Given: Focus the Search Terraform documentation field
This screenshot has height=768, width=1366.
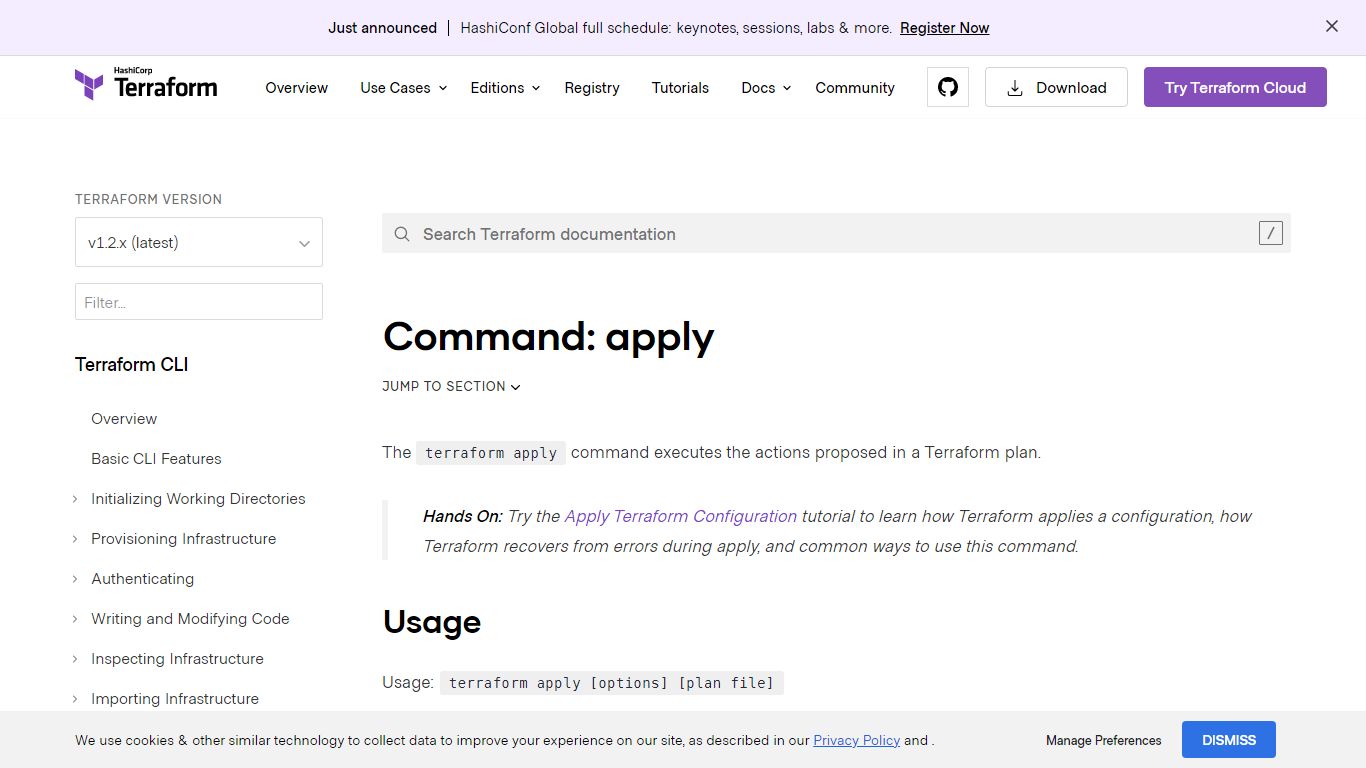Looking at the screenshot, I should coord(836,233).
